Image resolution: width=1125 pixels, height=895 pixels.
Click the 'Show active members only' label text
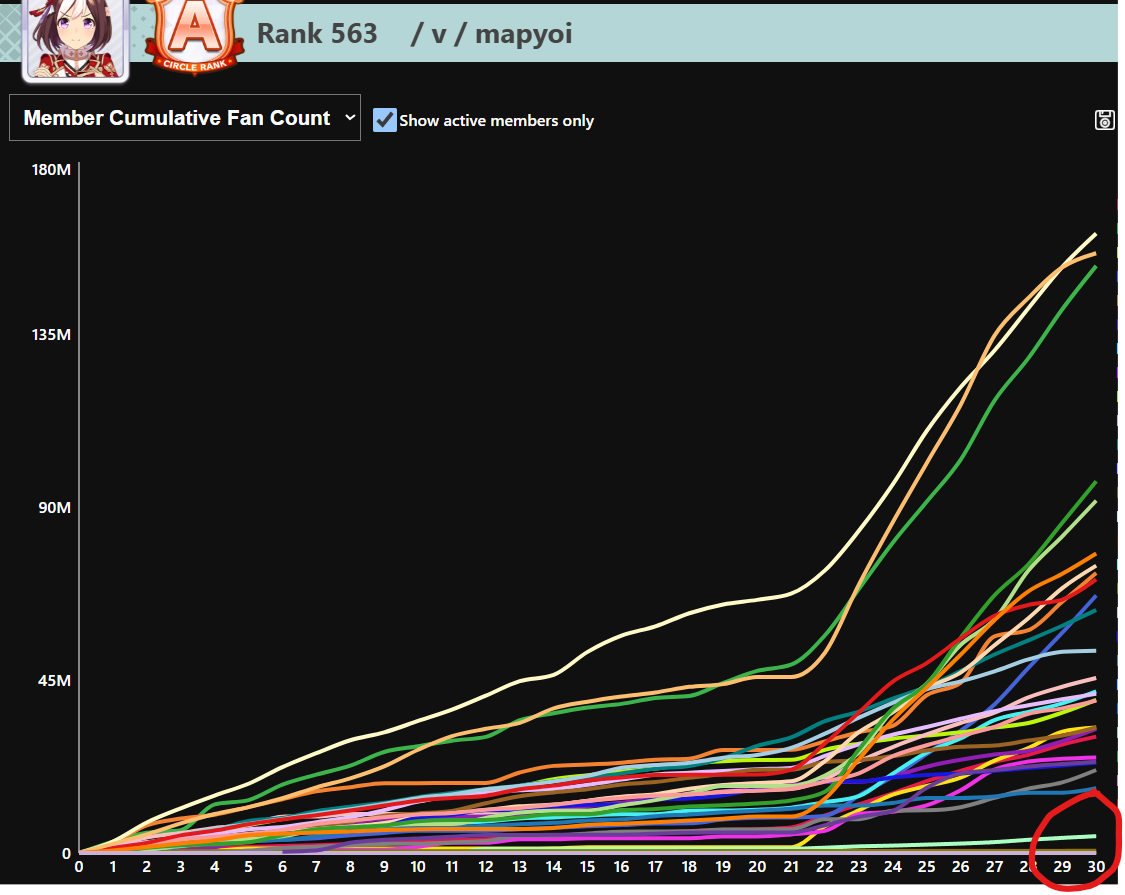pyautogui.click(x=496, y=121)
